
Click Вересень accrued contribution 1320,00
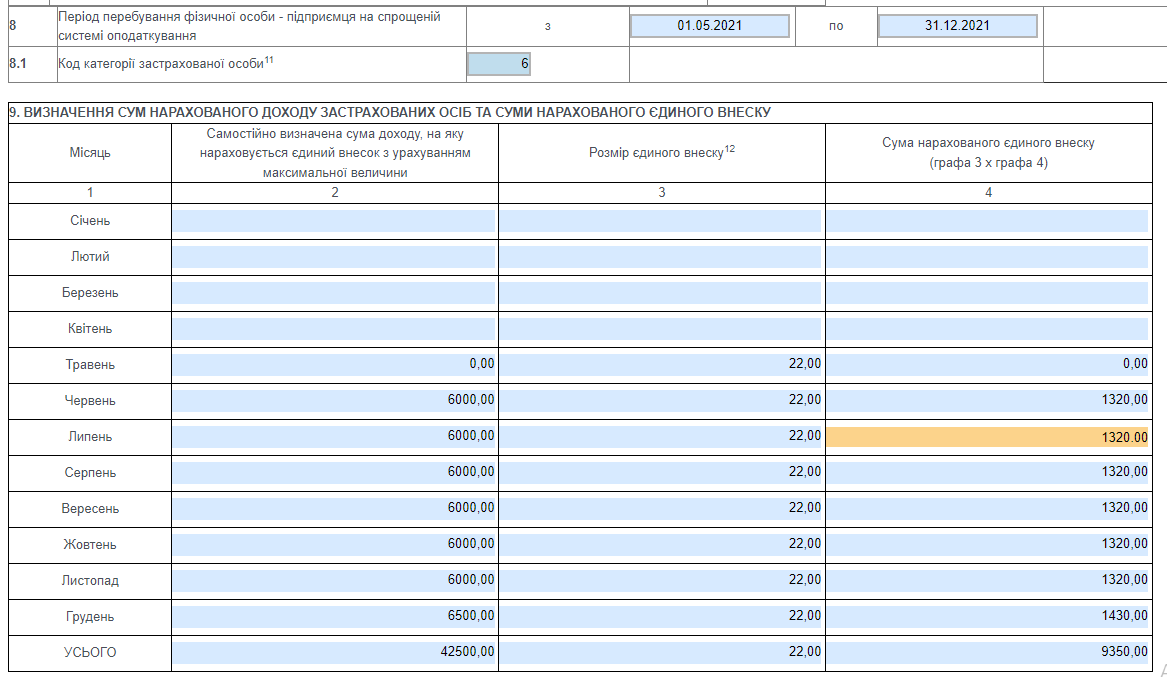[x=988, y=509]
